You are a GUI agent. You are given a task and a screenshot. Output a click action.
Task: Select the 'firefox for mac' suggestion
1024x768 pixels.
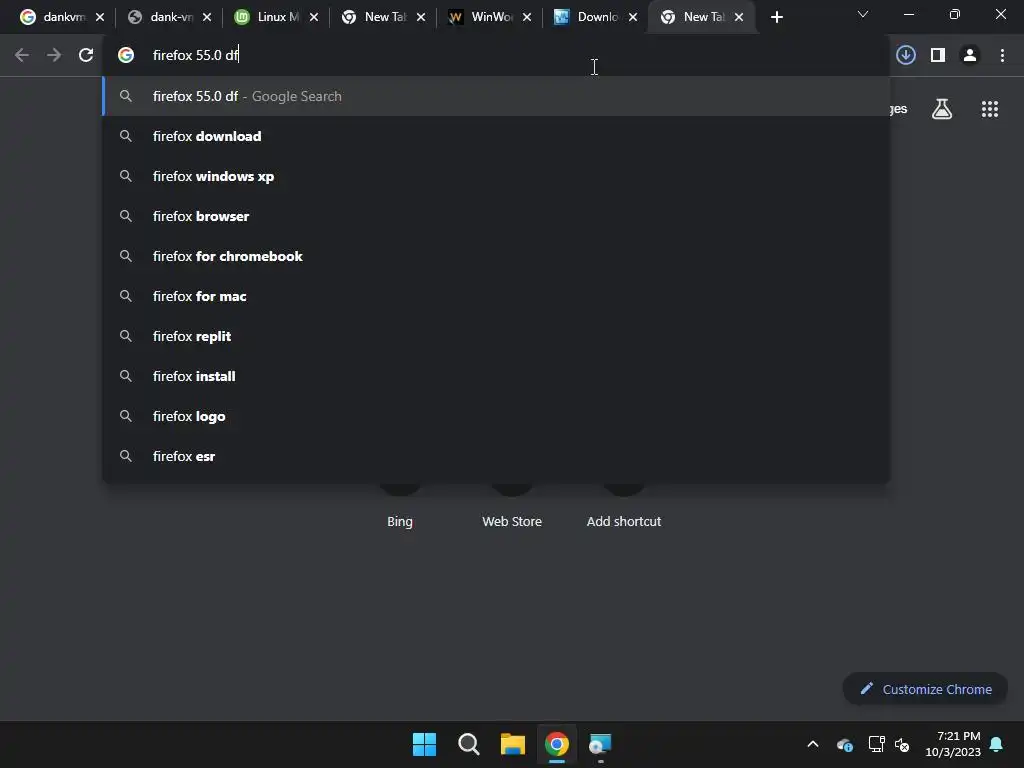click(496, 296)
